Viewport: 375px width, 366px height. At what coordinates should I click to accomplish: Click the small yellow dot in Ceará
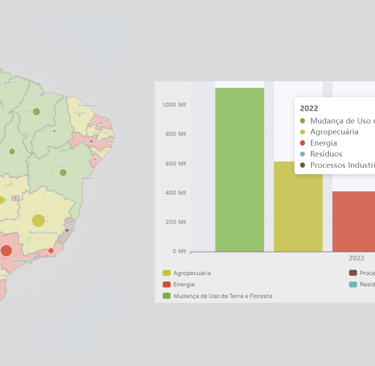tap(79, 115)
